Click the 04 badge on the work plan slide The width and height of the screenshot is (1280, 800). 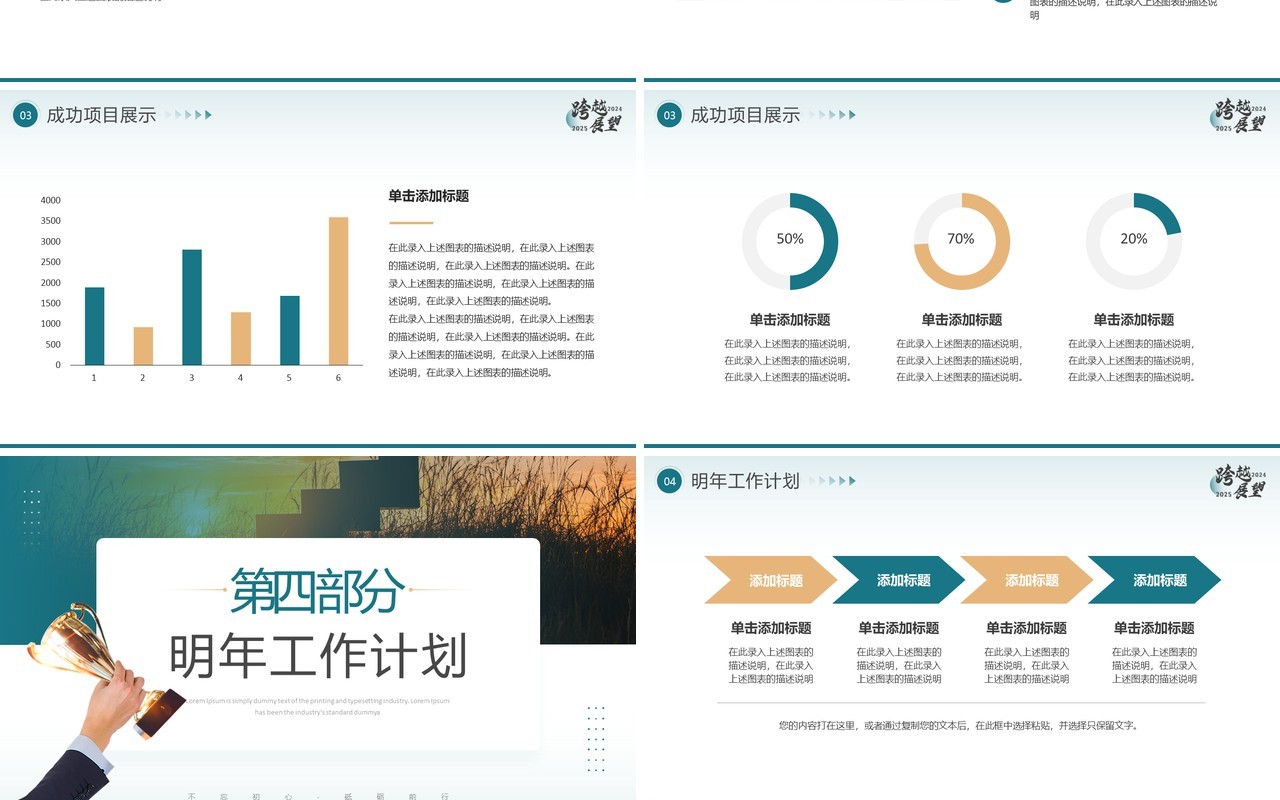coord(669,481)
